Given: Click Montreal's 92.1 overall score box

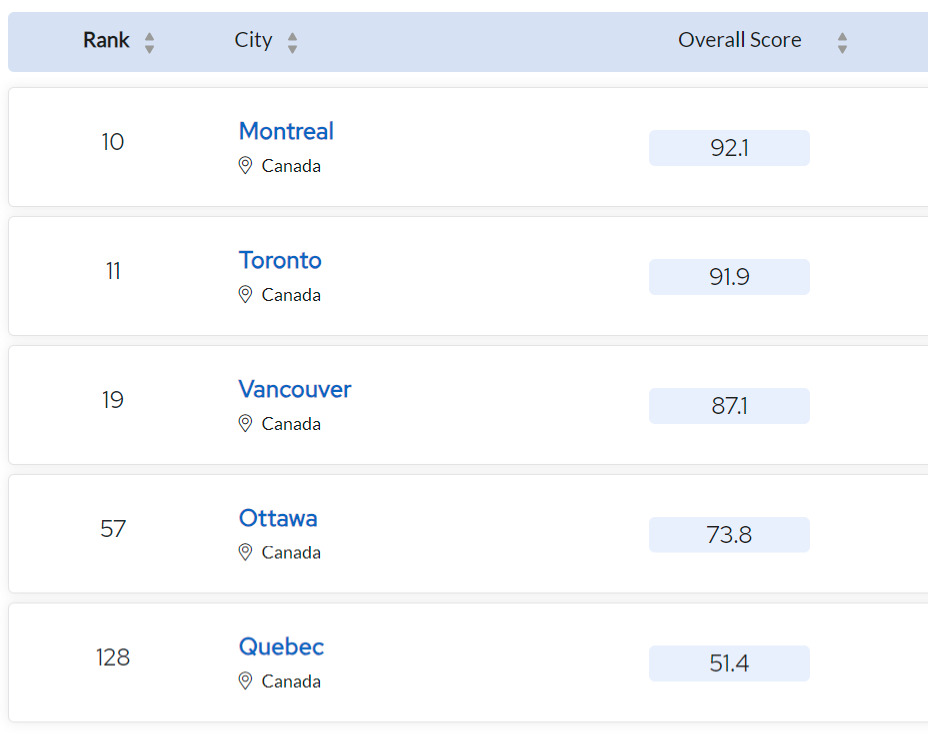Looking at the screenshot, I should pos(729,148).
